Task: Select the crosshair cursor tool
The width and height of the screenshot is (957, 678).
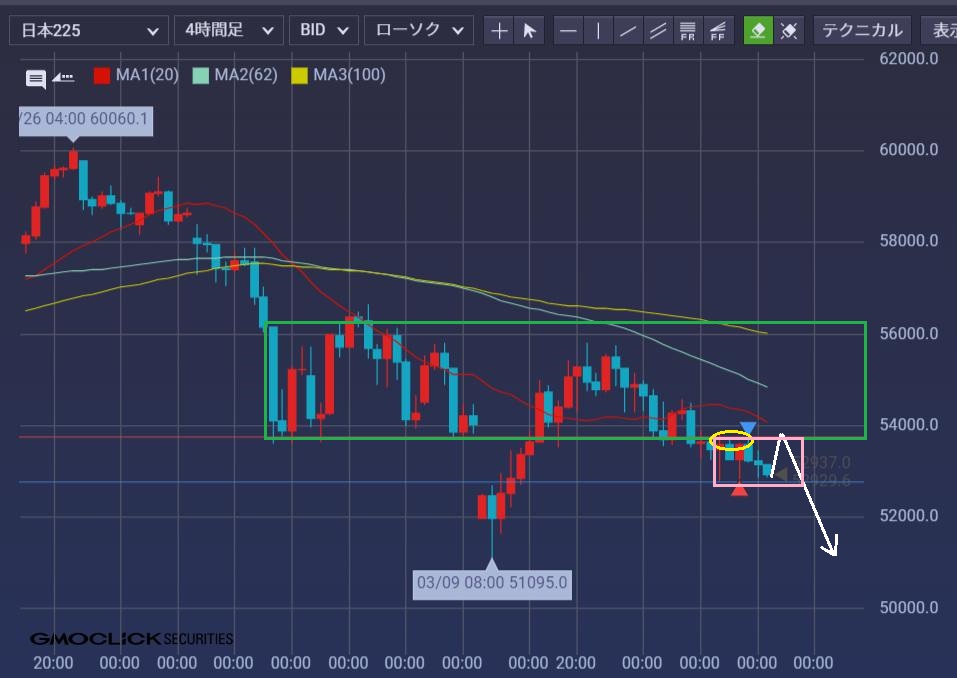Action: point(499,31)
